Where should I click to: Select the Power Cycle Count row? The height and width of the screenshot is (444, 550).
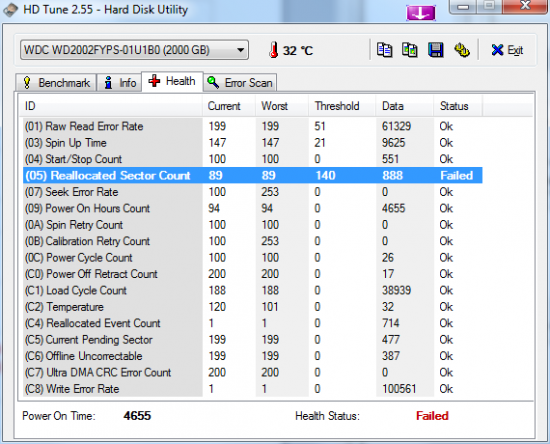(x=253, y=258)
